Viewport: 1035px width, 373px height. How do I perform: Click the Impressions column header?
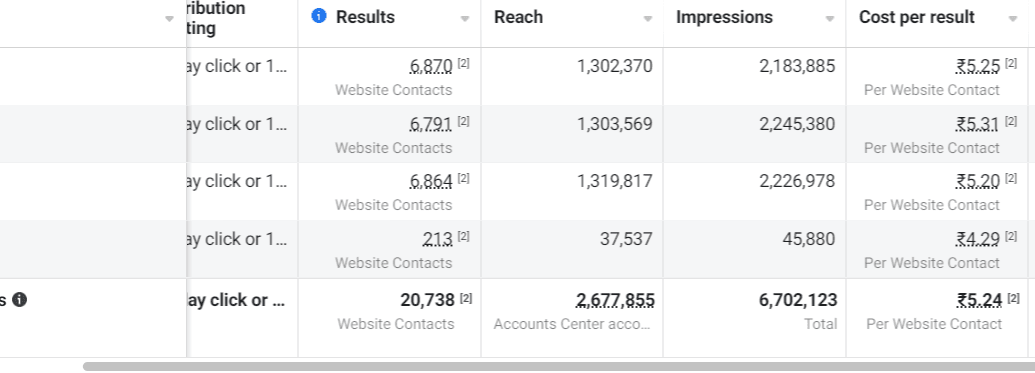click(x=724, y=17)
